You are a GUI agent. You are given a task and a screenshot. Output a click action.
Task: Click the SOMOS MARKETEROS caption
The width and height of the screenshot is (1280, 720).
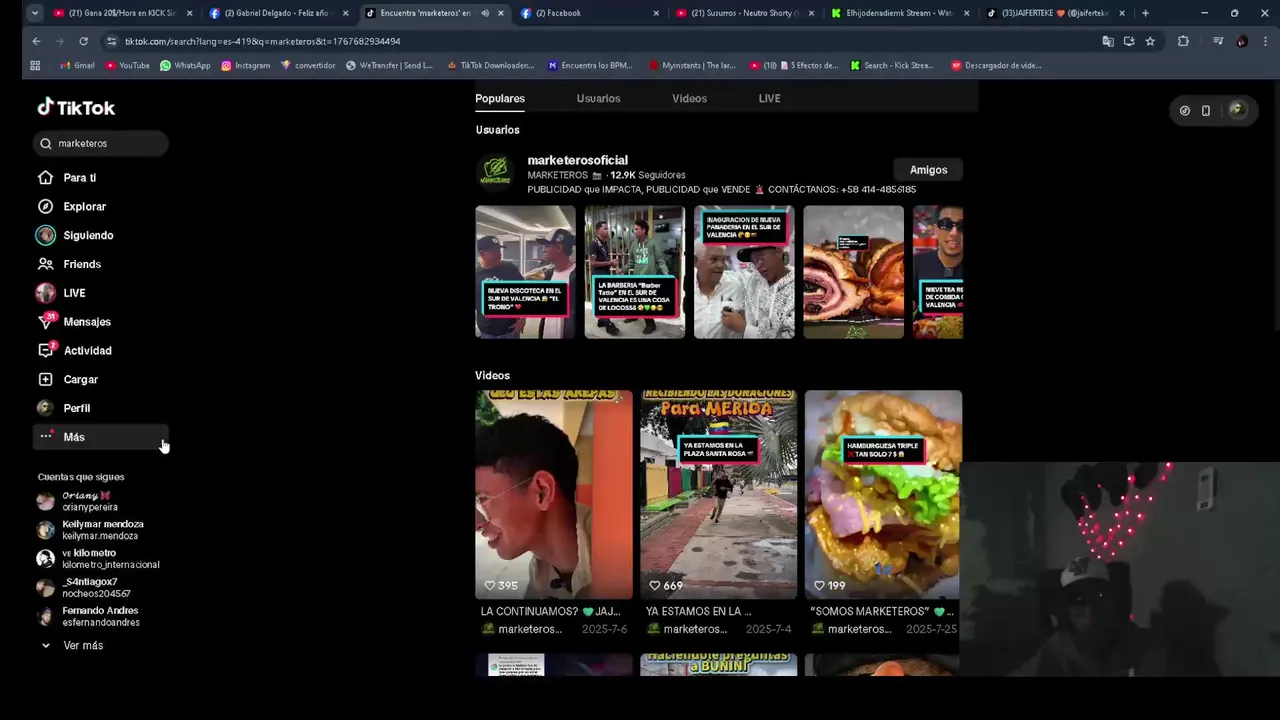point(882,612)
